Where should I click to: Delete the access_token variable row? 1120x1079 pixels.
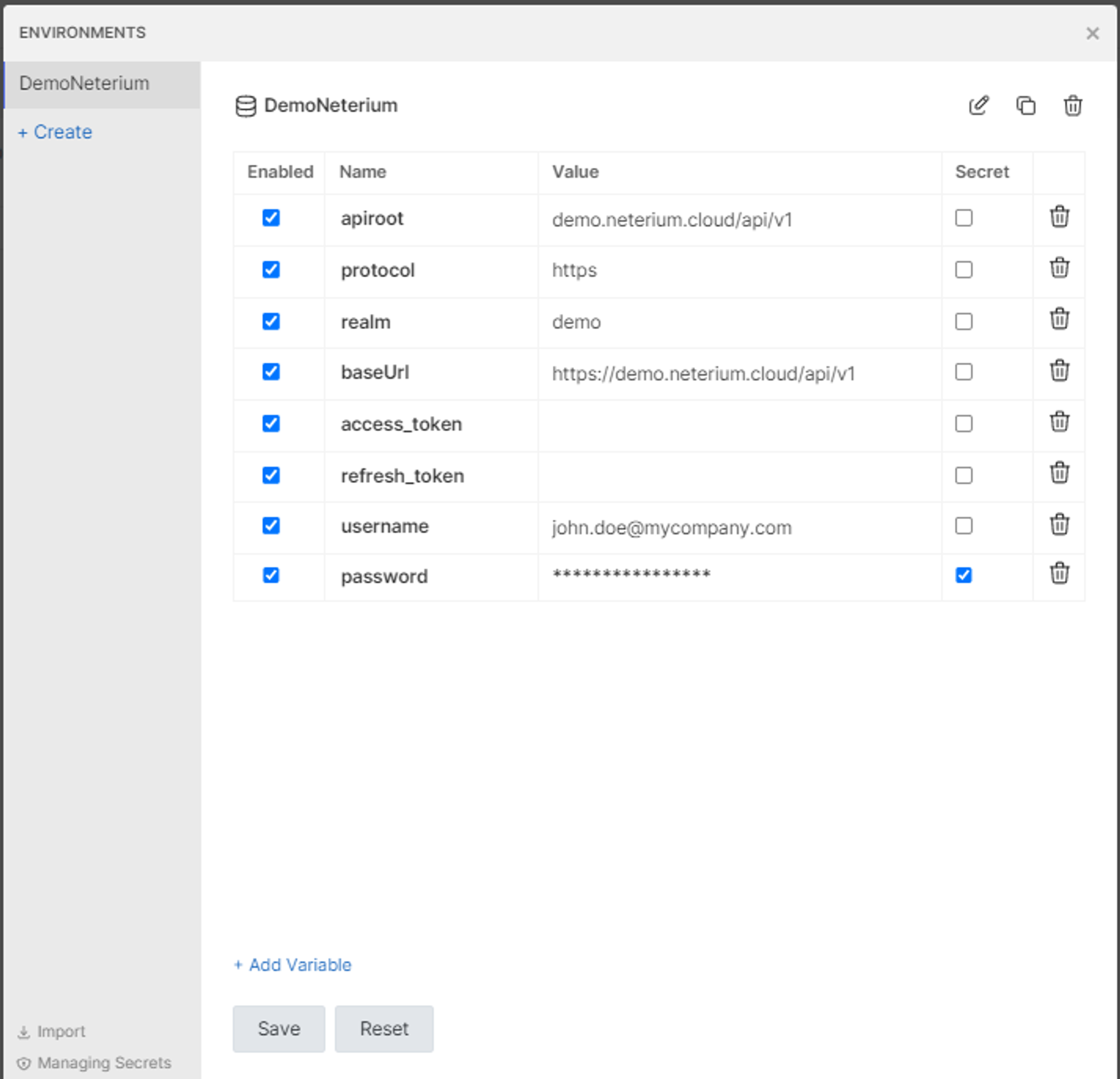(1060, 422)
